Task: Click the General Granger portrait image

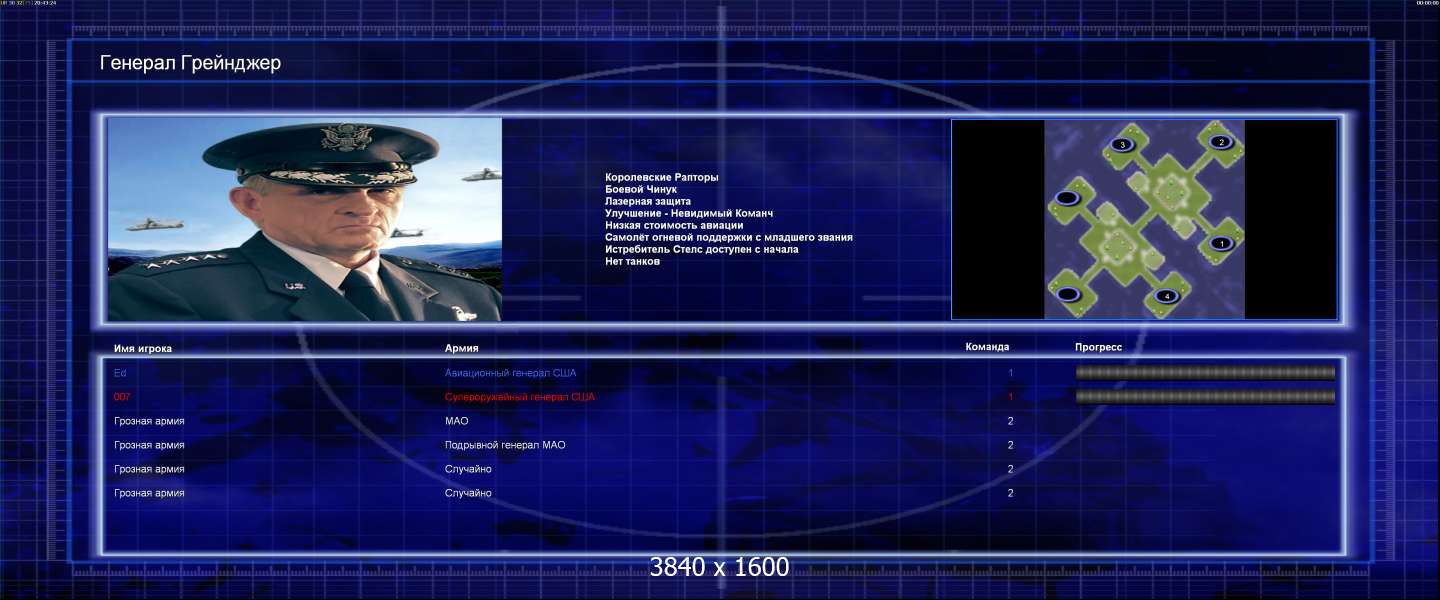Action: pos(305,219)
